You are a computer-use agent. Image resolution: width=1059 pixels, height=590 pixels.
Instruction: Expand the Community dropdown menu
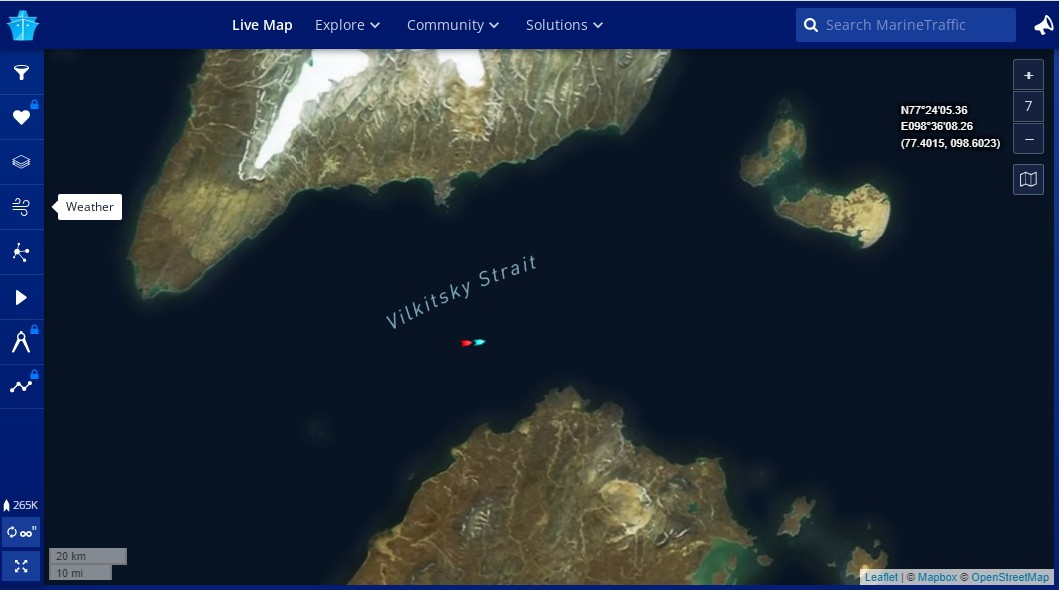point(453,25)
